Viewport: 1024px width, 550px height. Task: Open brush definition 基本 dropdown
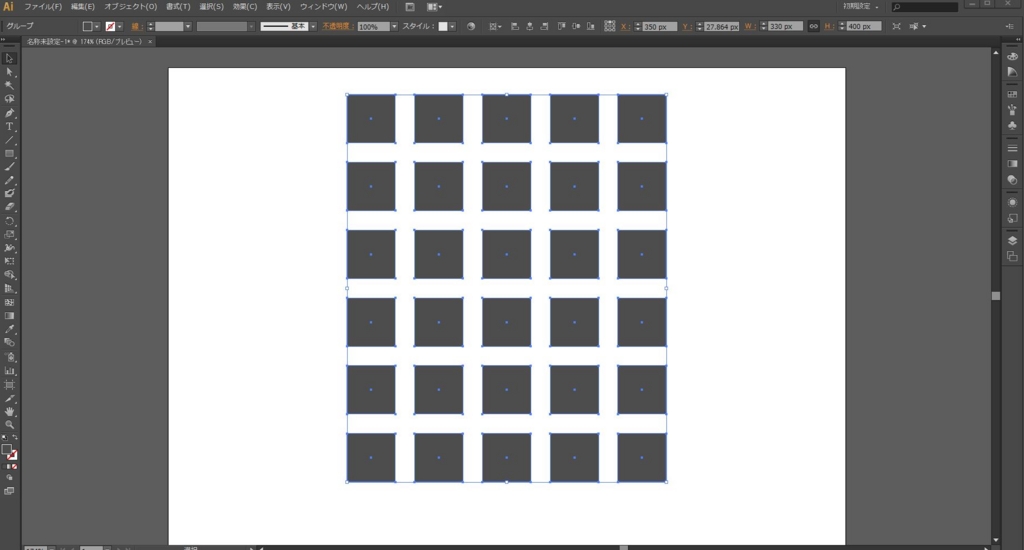coord(313,27)
